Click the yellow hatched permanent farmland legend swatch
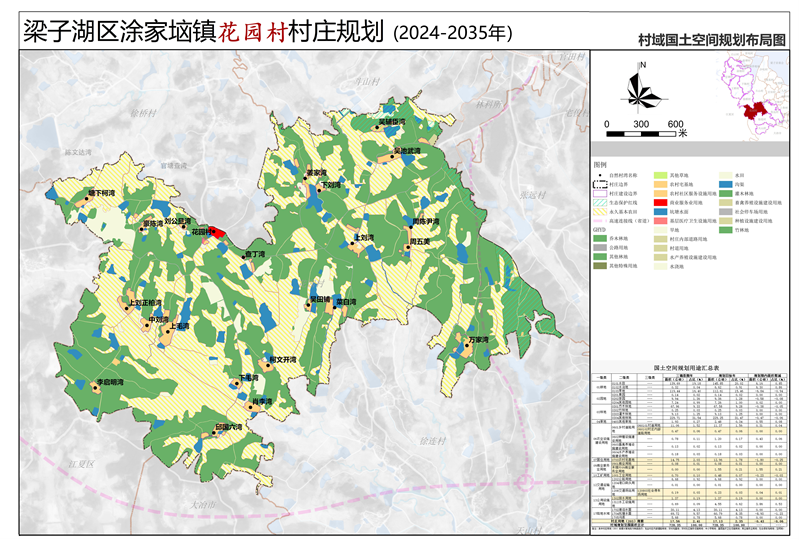 click(x=602, y=211)
